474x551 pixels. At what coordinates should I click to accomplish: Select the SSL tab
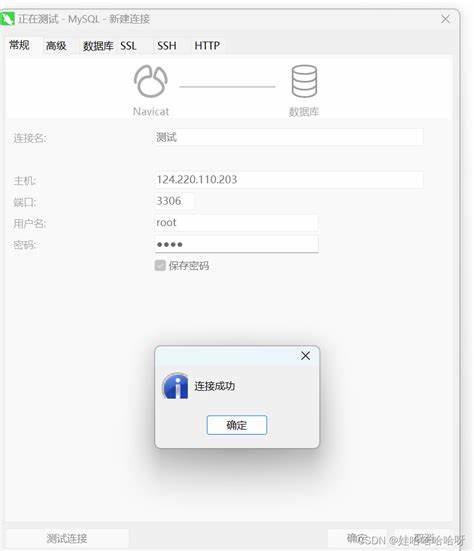tap(128, 46)
